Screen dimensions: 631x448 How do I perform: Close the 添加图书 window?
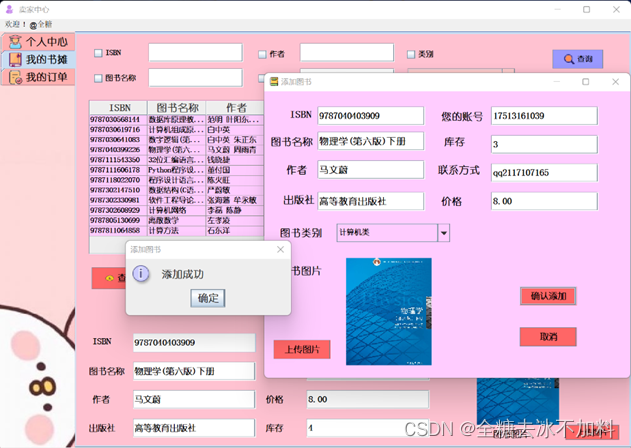615,82
